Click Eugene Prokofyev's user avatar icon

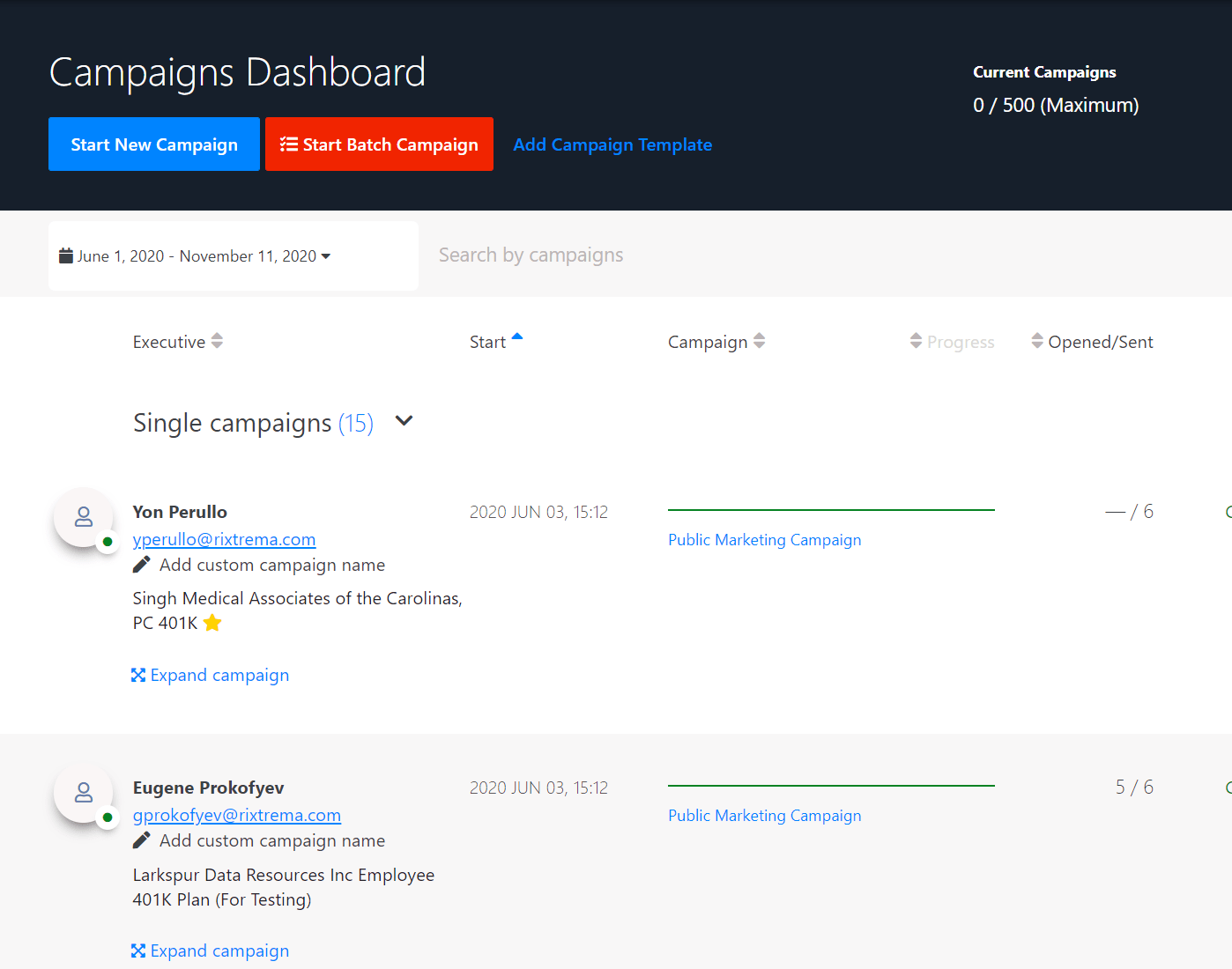point(84,793)
